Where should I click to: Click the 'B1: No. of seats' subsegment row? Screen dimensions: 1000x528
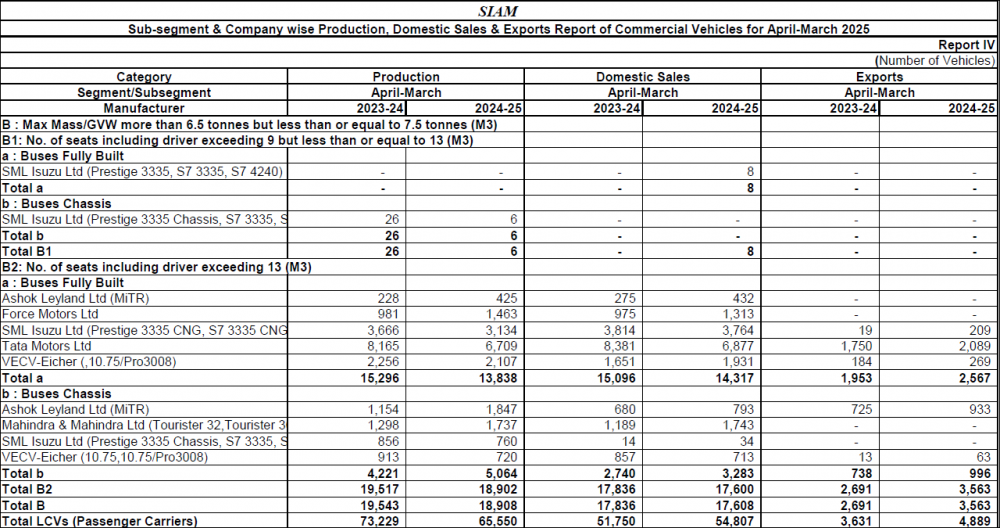click(x=237, y=140)
